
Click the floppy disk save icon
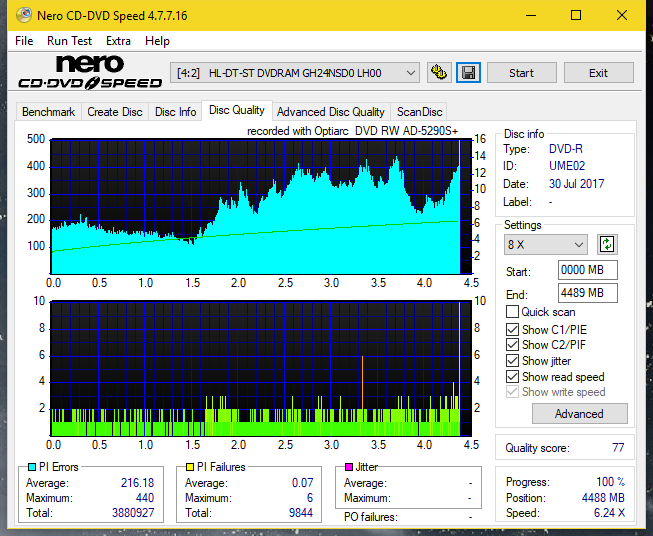(x=469, y=73)
